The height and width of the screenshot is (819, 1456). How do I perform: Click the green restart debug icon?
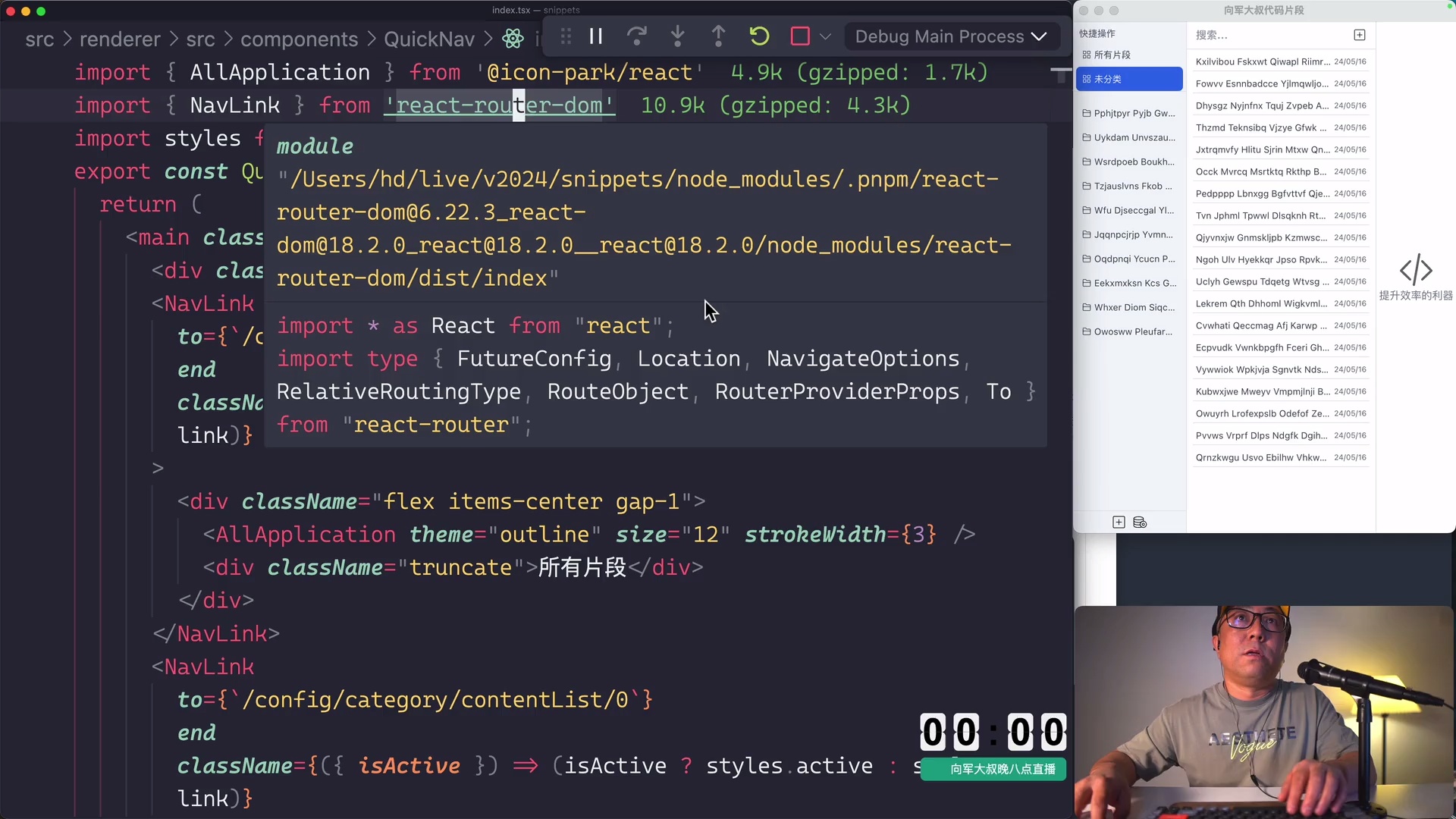759,36
